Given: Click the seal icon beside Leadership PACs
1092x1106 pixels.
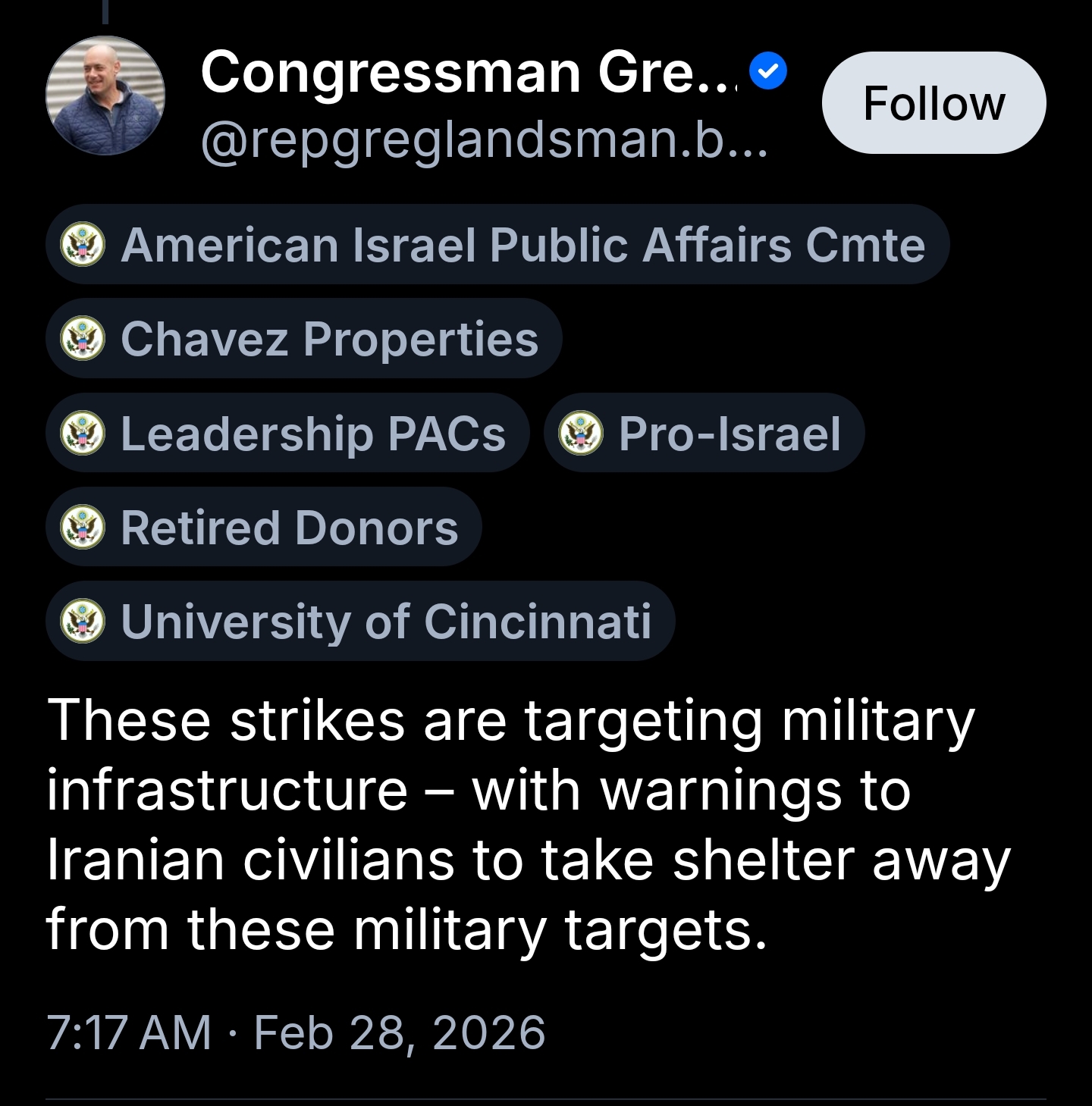Looking at the screenshot, I should pos(83,434).
